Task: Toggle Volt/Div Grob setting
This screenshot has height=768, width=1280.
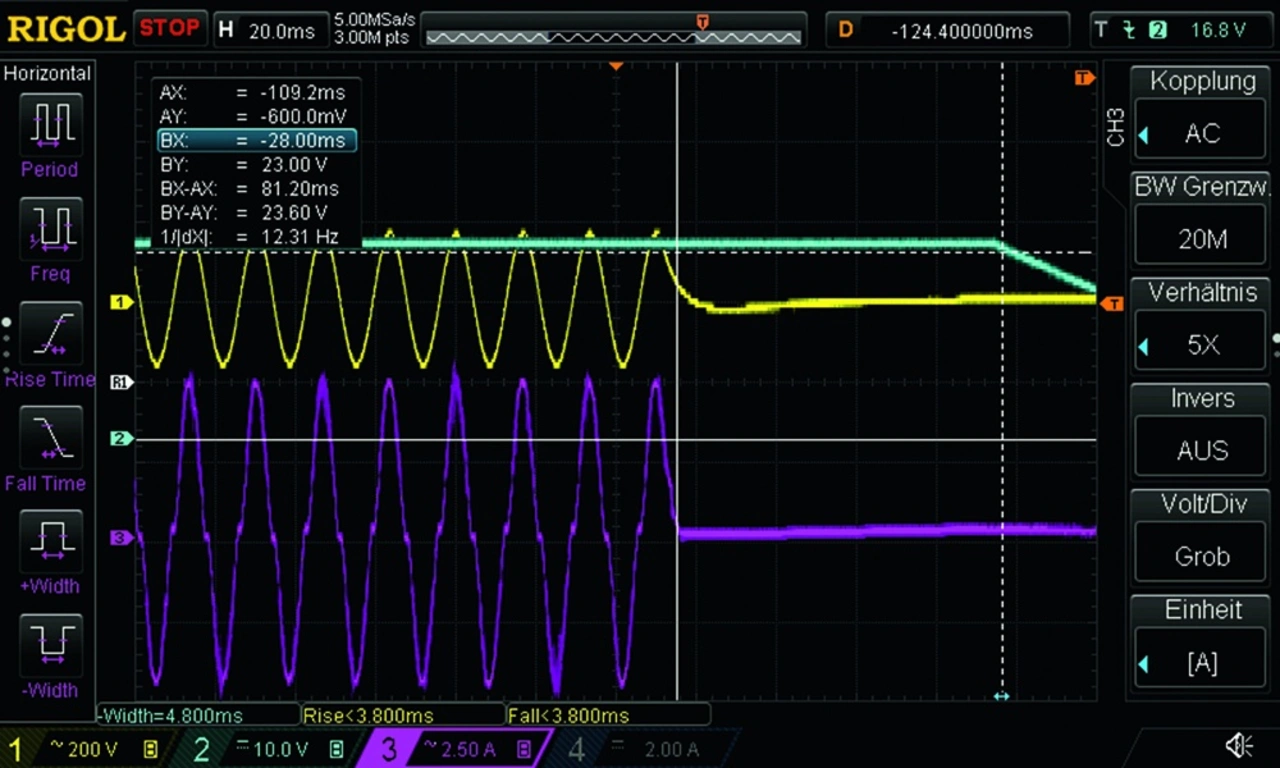Action: pyautogui.click(x=1201, y=543)
